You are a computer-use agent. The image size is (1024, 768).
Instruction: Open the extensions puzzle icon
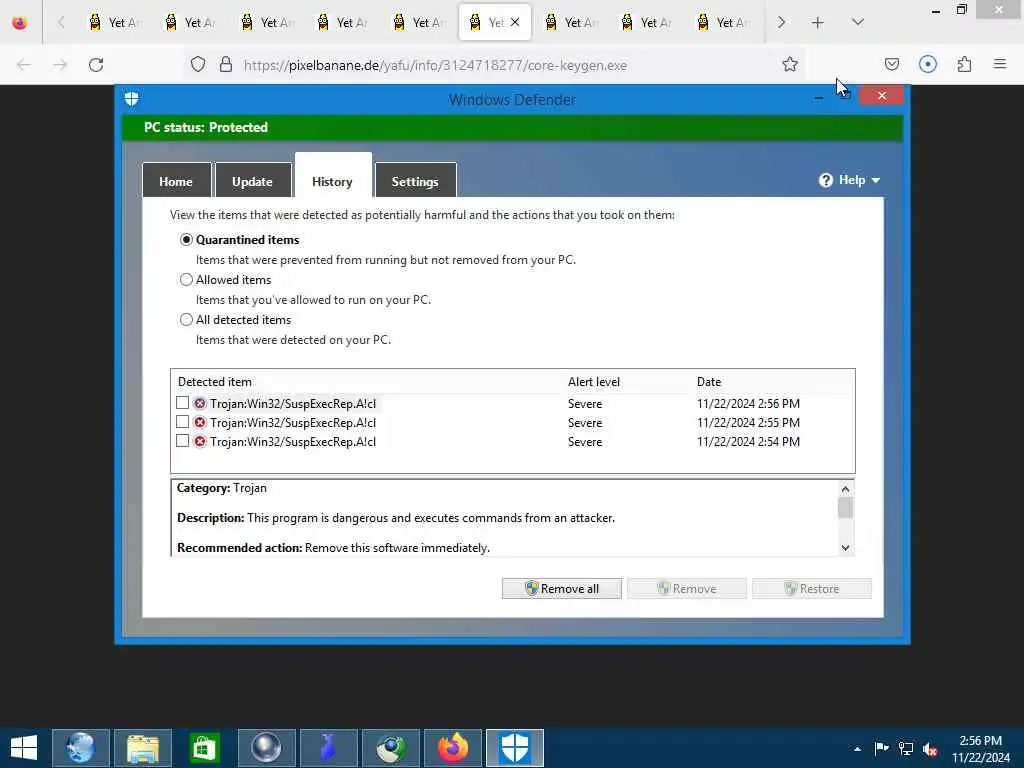964,65
